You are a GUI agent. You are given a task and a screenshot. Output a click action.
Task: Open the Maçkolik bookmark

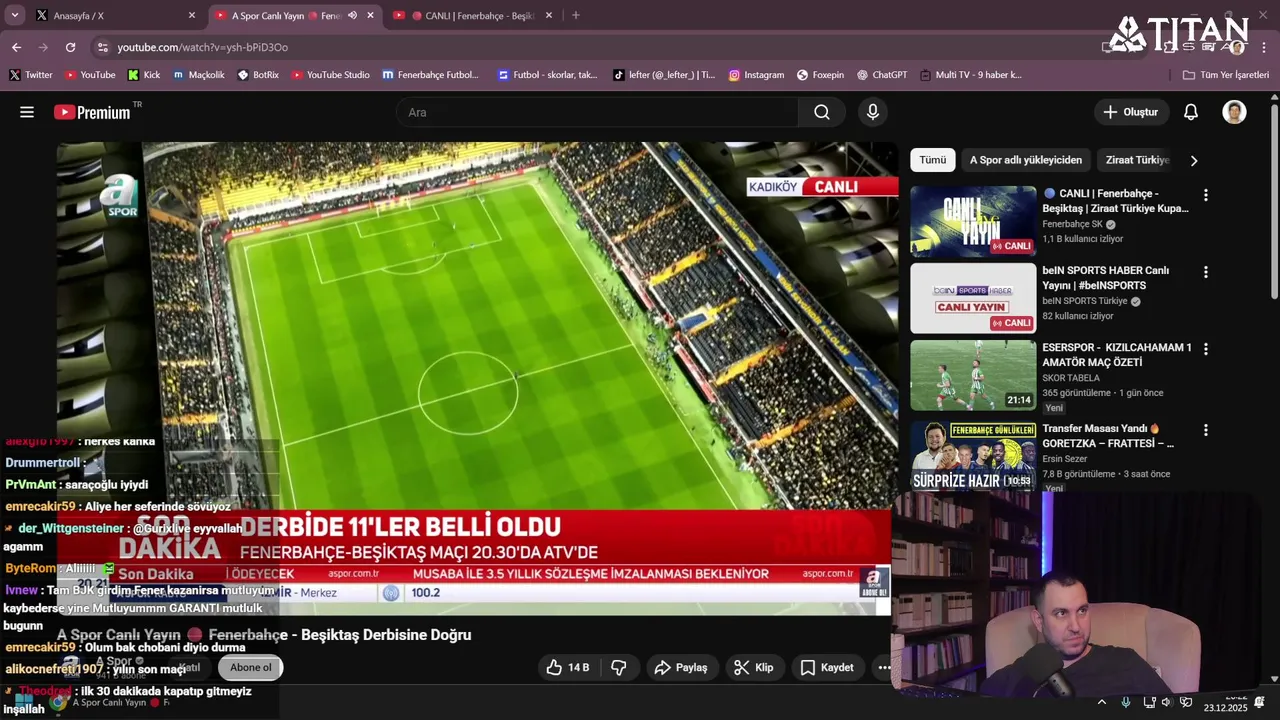click(199, 75)
